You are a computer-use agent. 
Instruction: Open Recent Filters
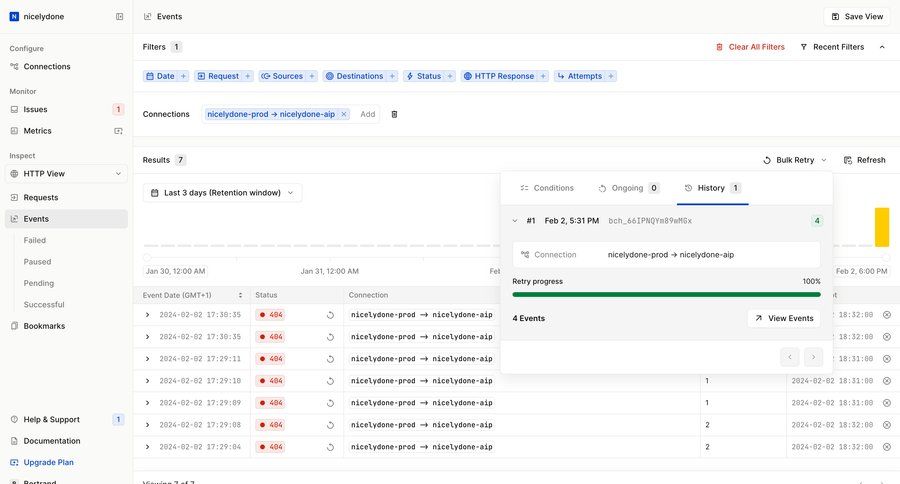(832, 47)
